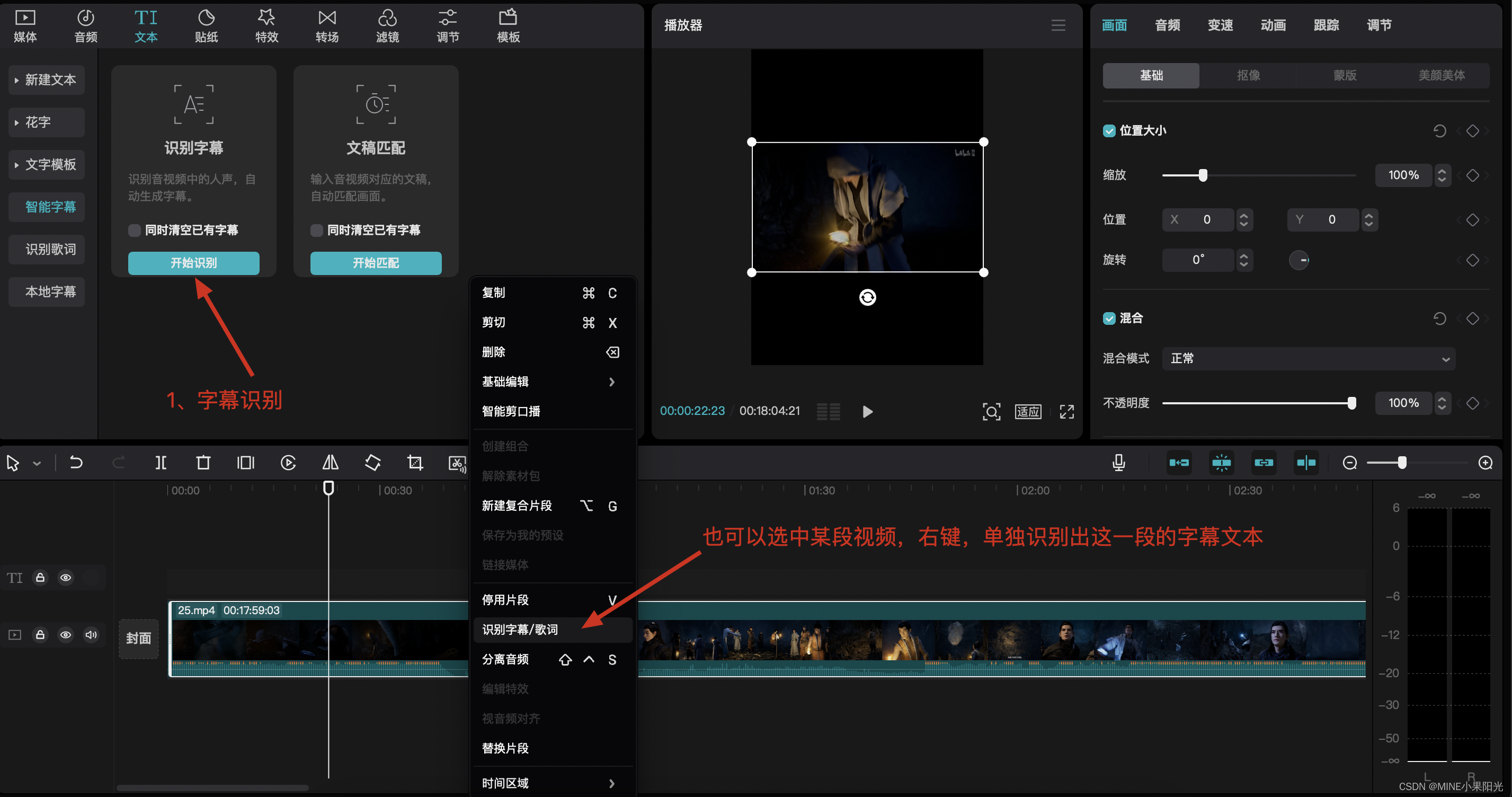Uncheck the 位置大小 checkbox

click(1109, 130)
